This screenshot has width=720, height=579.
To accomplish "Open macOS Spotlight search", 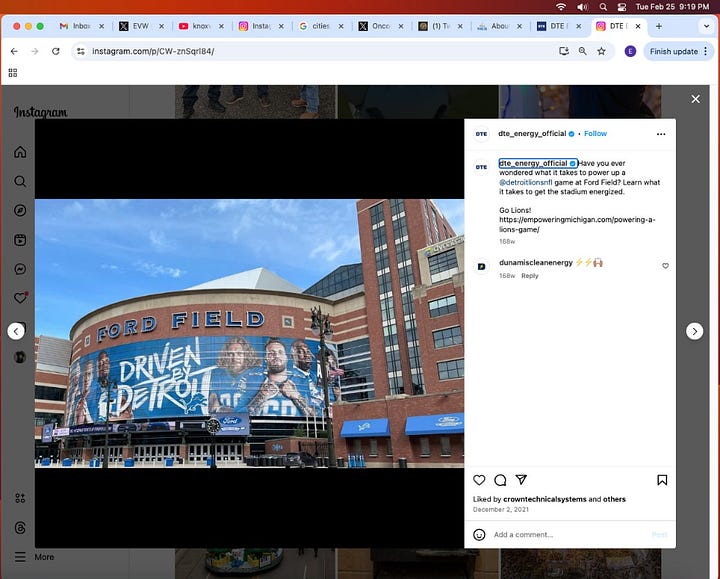I will pos(603,7).
